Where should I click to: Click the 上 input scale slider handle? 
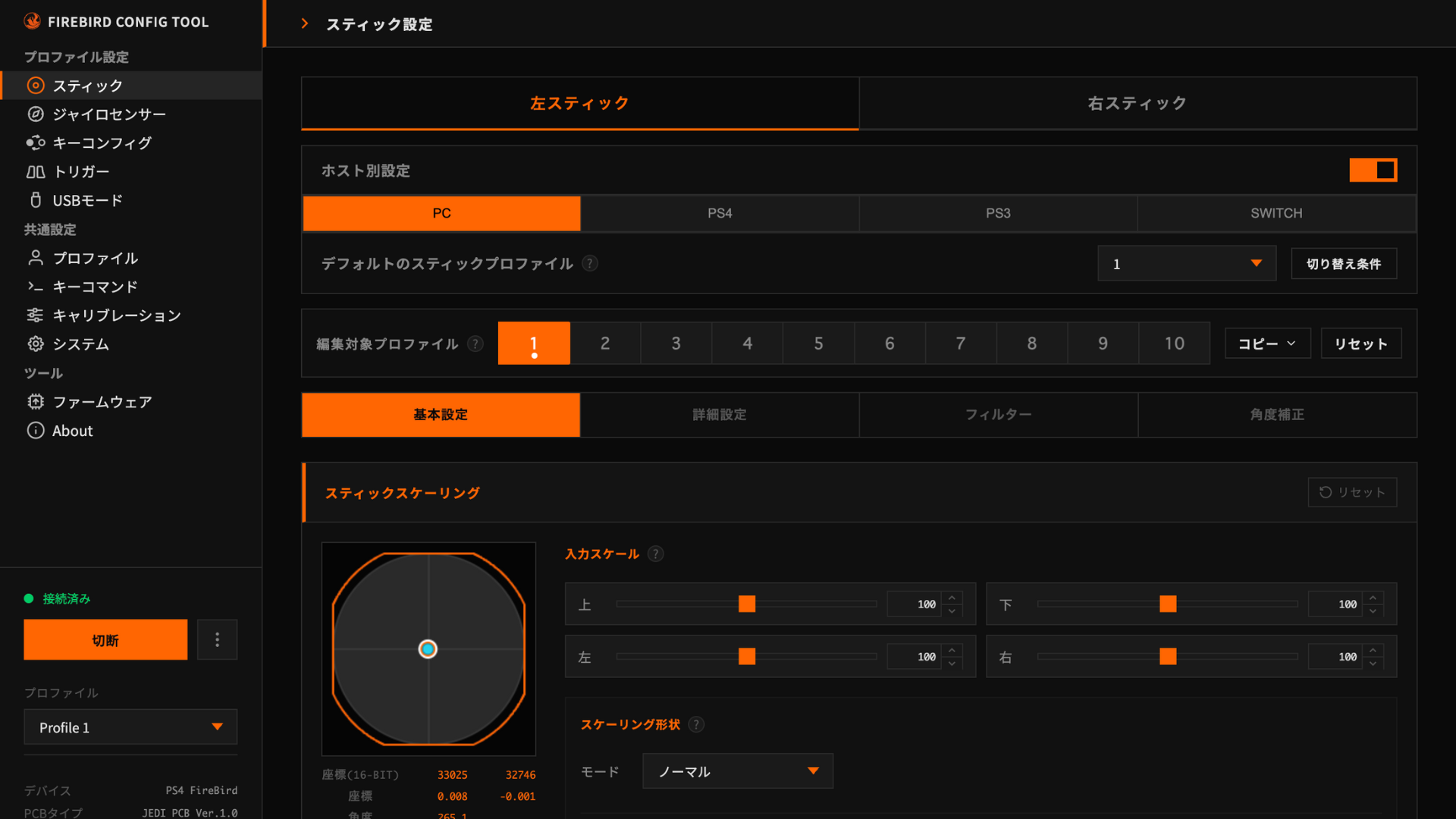(747, 604)
